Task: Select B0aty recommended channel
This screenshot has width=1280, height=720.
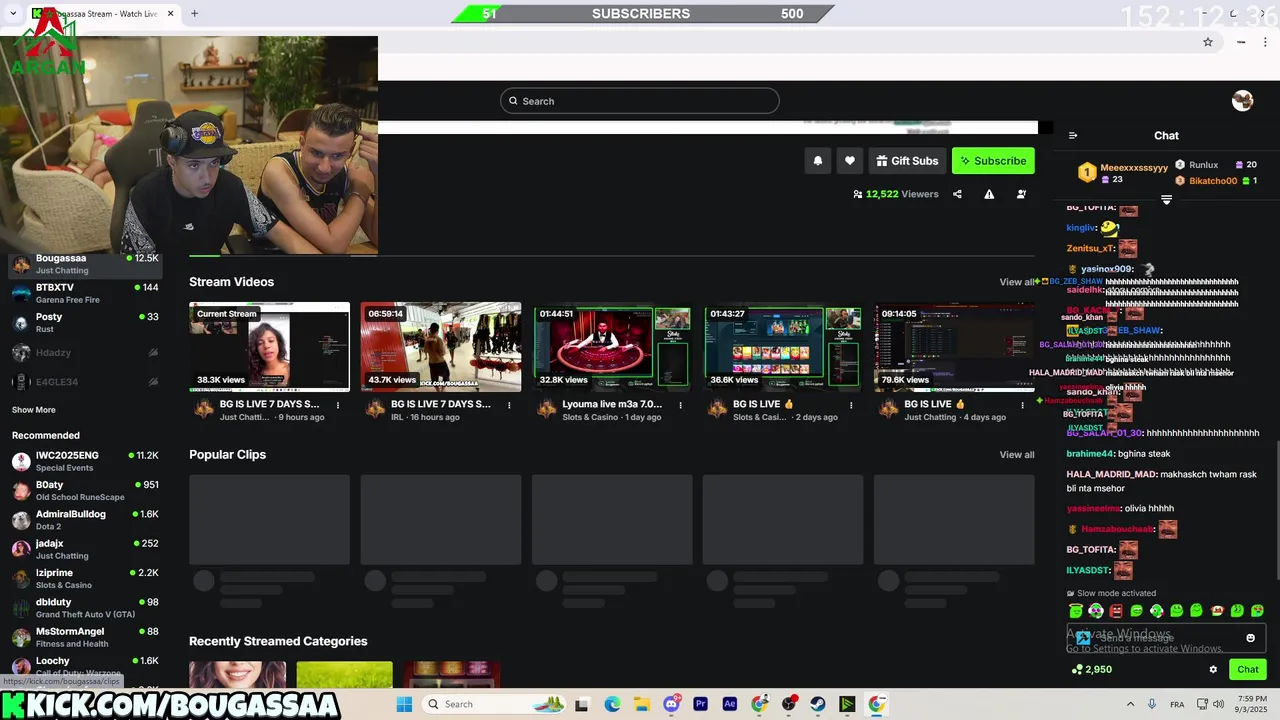Action: [85, 490]
